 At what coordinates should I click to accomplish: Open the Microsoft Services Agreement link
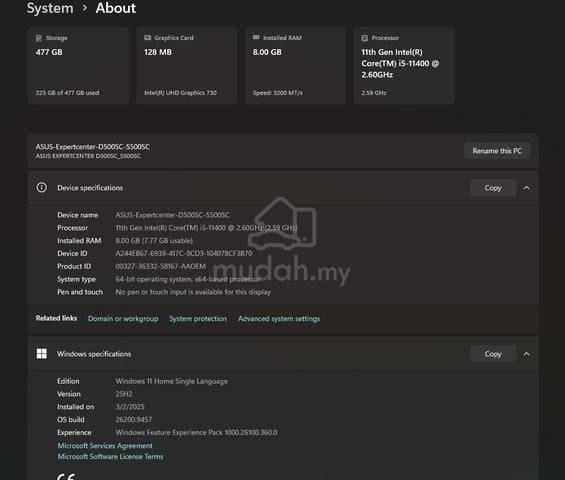tap(105, 446)
